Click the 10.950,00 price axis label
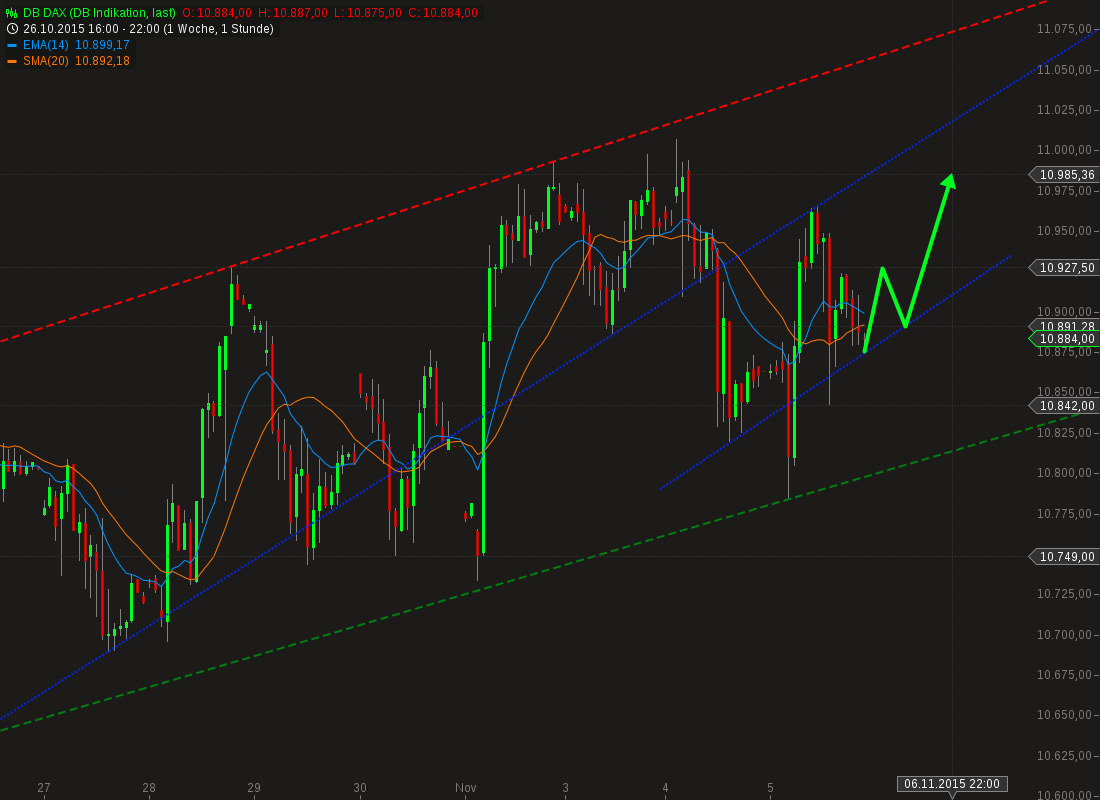1100x800 pixels. coord(1065,231)
